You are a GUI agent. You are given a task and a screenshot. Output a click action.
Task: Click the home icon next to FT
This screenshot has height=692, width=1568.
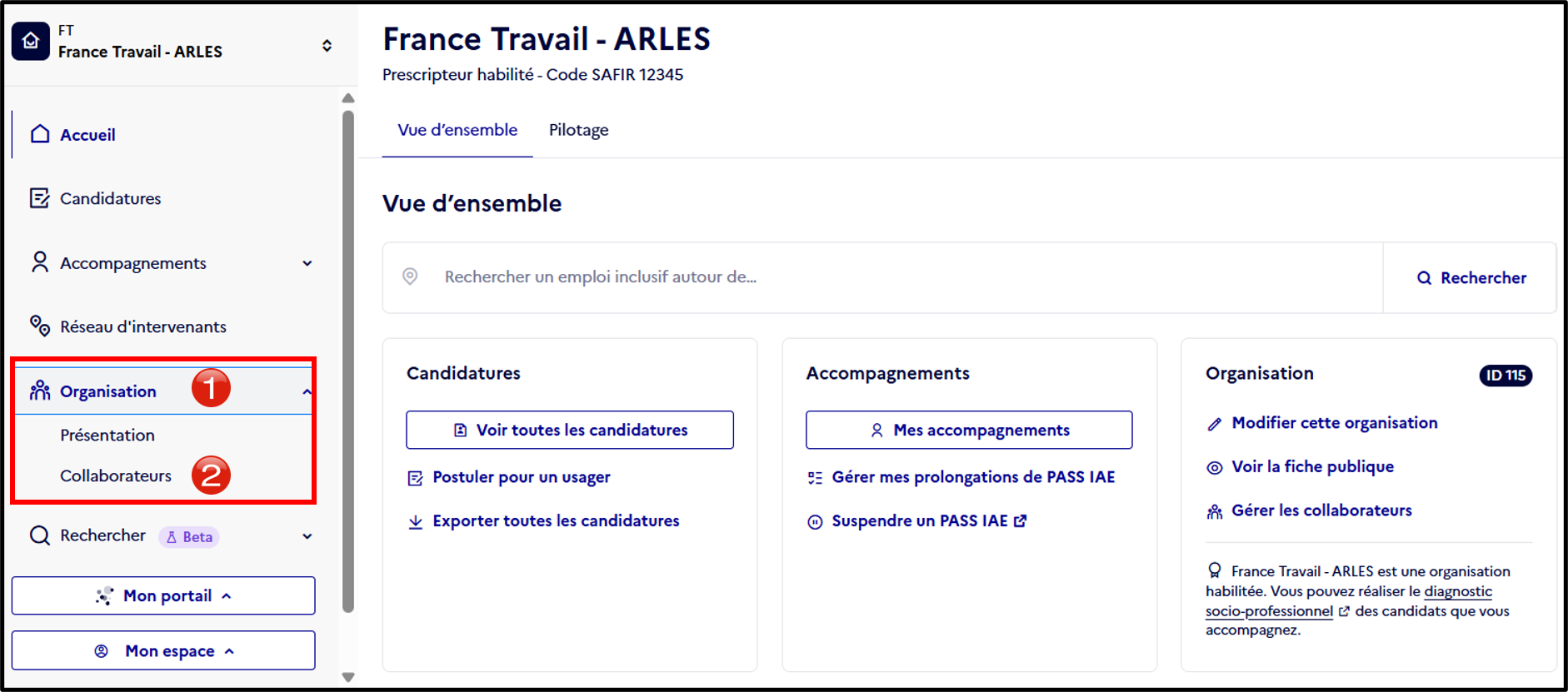tap(31, 41)
